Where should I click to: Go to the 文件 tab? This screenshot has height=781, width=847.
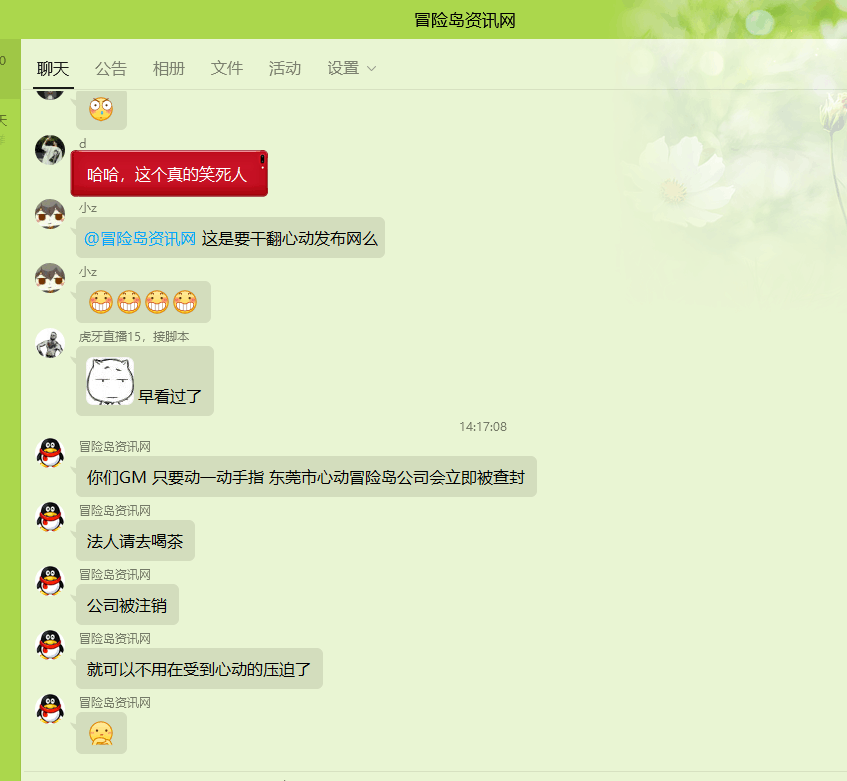227,68
